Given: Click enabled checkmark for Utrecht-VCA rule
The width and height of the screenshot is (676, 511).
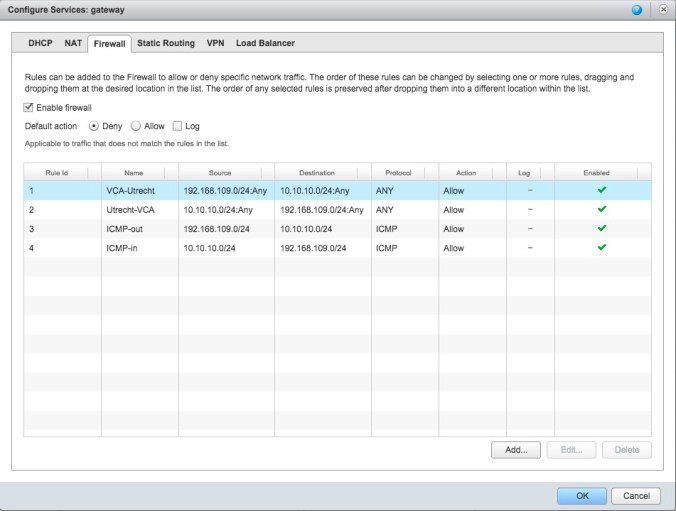Looking at the screenshot, I should pos(601,210).
